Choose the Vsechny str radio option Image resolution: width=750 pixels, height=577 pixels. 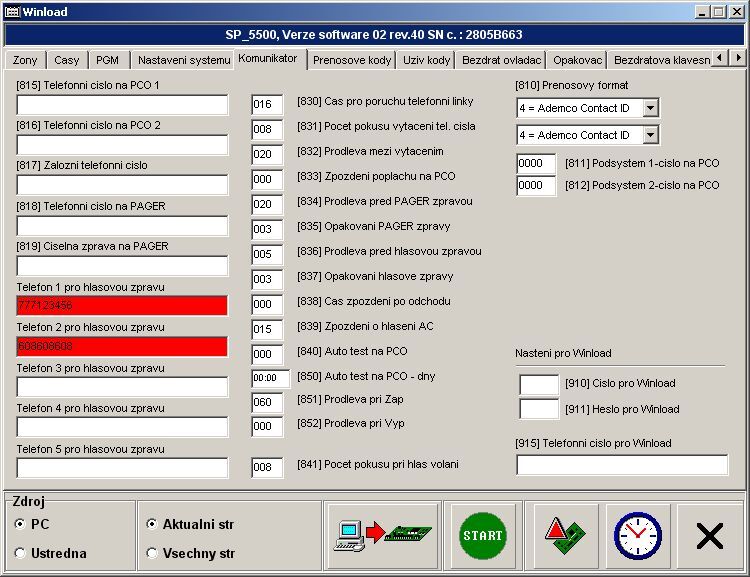152,553
